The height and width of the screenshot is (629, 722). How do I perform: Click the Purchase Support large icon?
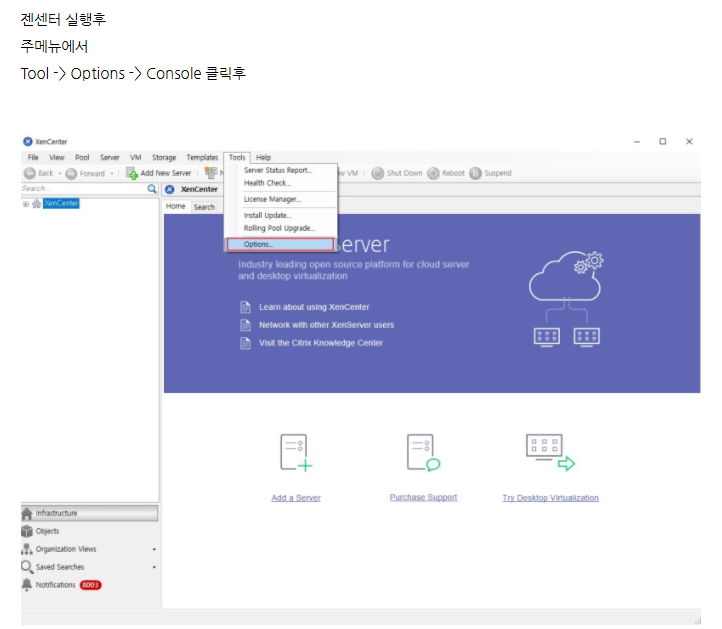[x=423, y=453]
